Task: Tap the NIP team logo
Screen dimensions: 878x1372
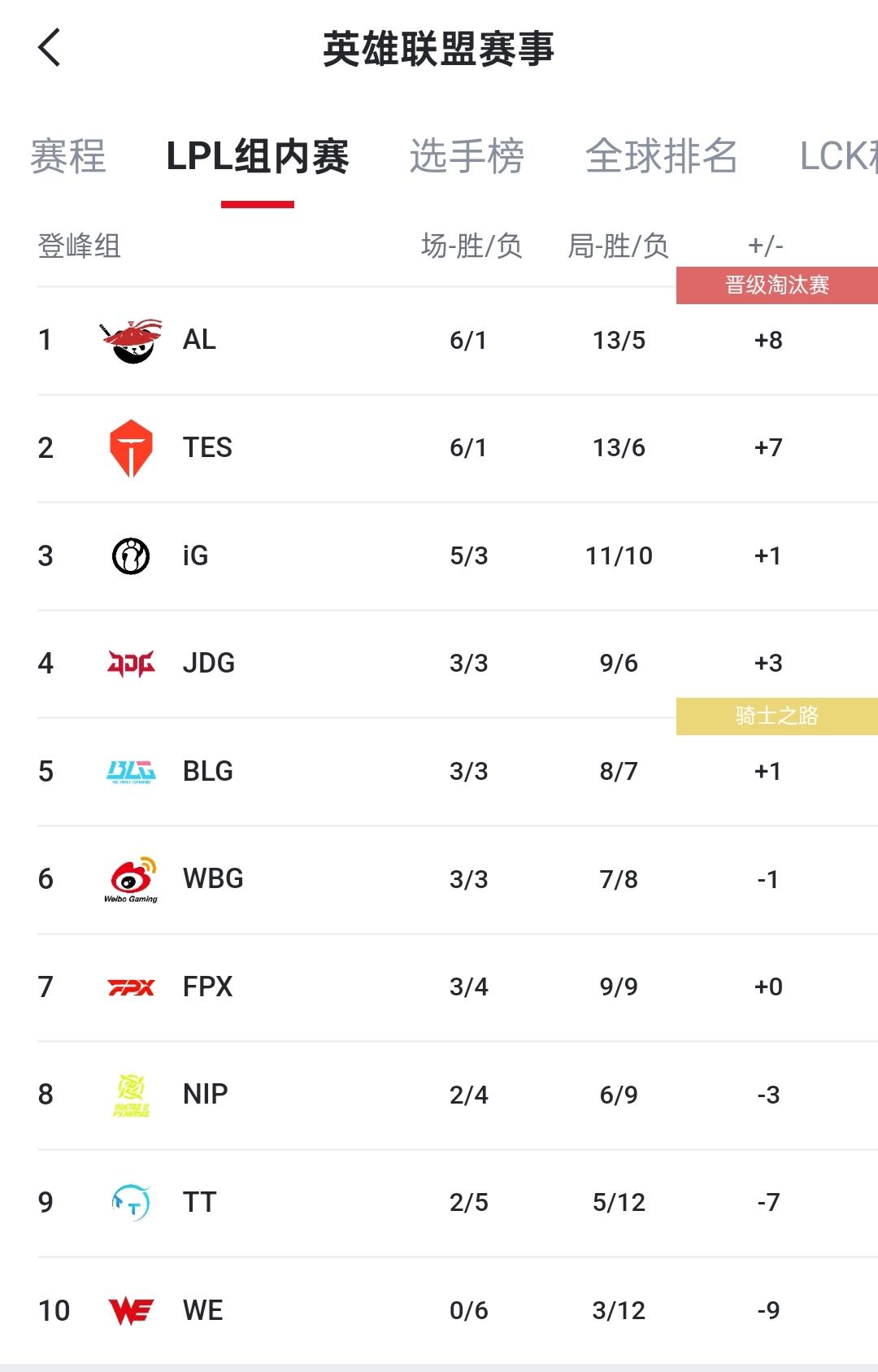Action: click(131, 1095)
